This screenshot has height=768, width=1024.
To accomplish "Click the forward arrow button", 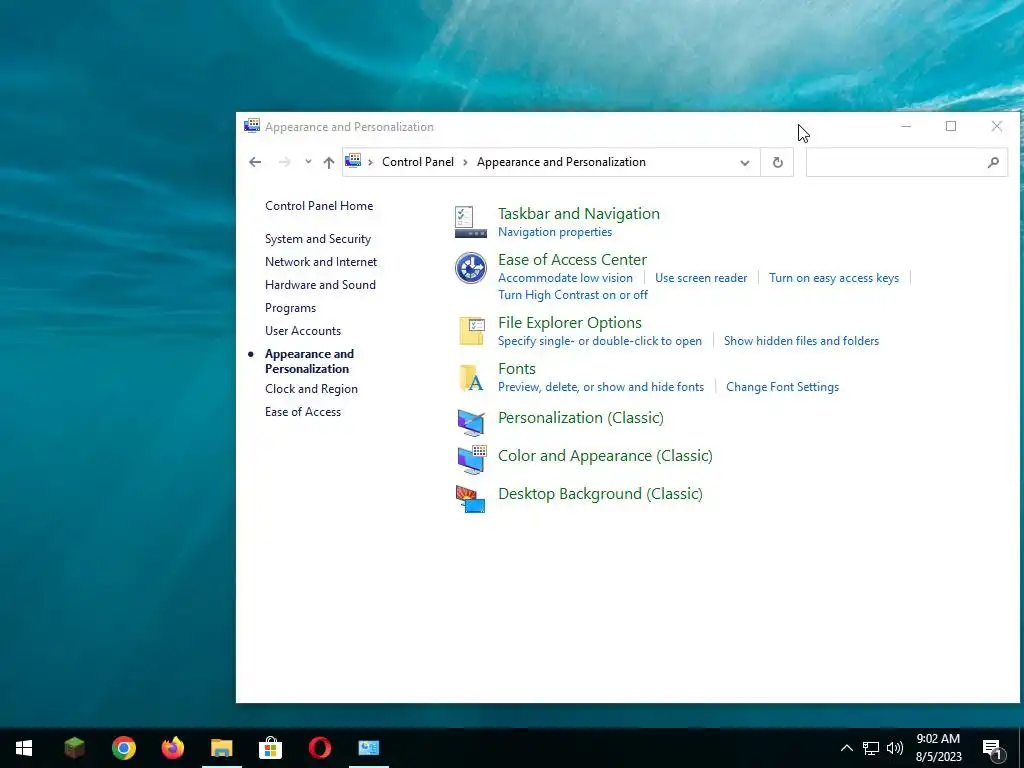I will (284, 162).
